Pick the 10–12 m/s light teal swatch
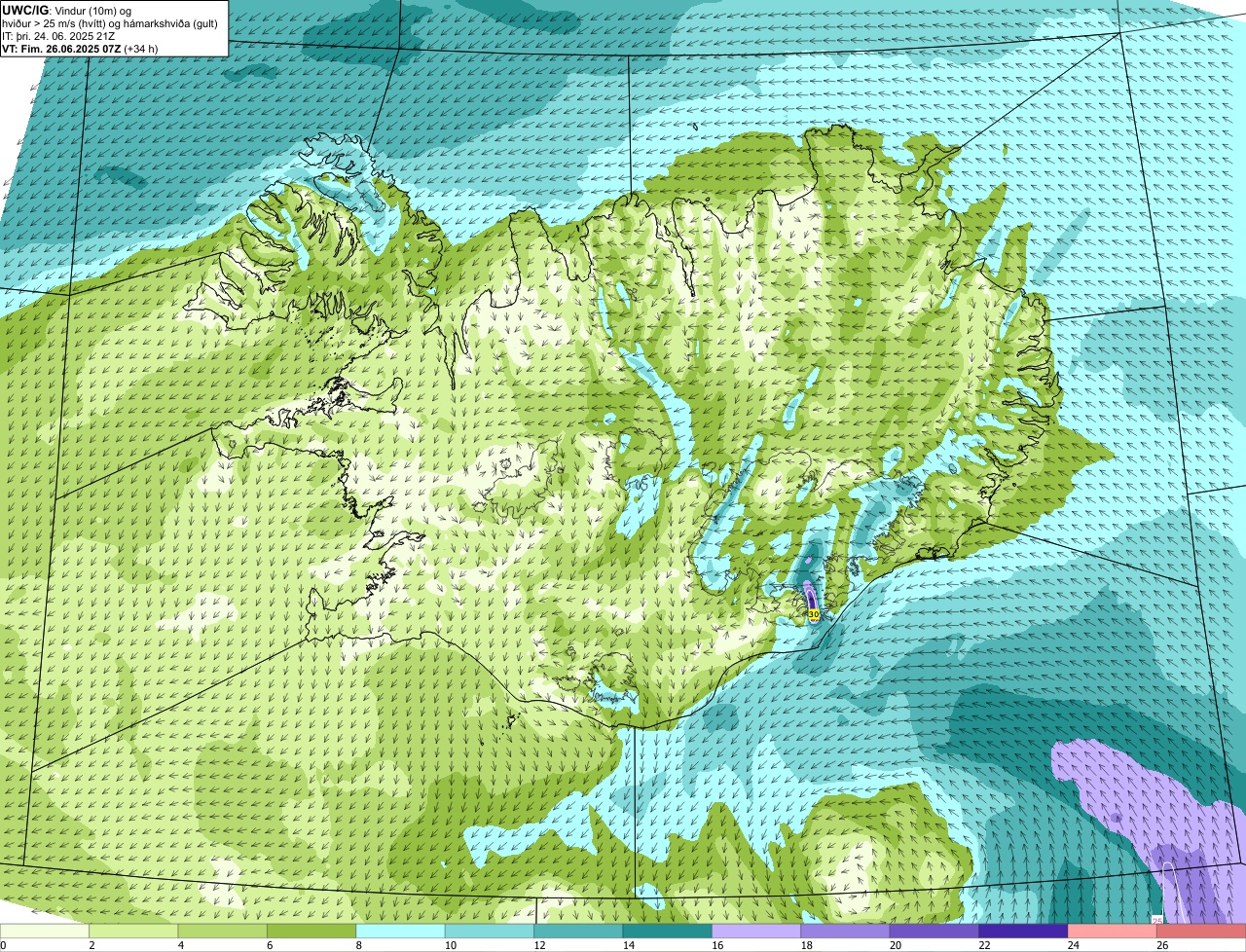The height and width of the screenshot is (952, 1246). [x=490, y=932]
